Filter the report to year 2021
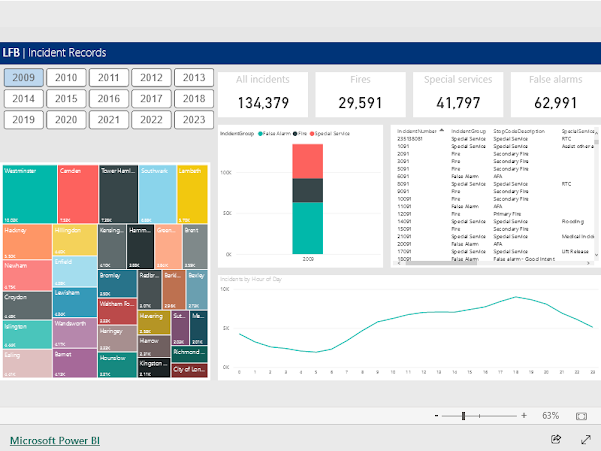The height and width of the screenshot is (451, 601). click(108, 120)
